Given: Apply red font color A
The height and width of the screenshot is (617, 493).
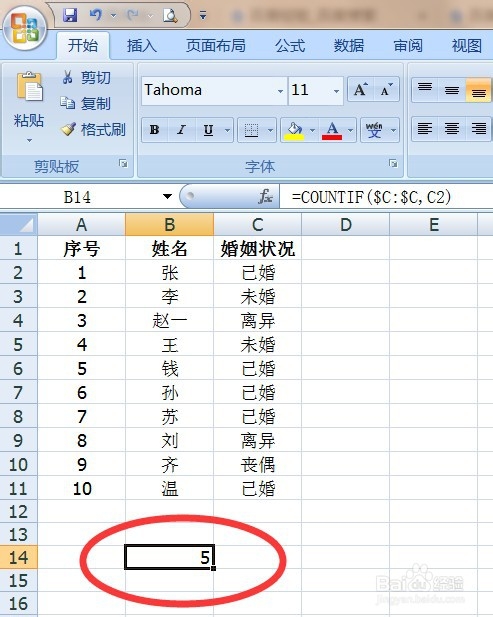Looking at the screenshot, I should coord(332,130).
